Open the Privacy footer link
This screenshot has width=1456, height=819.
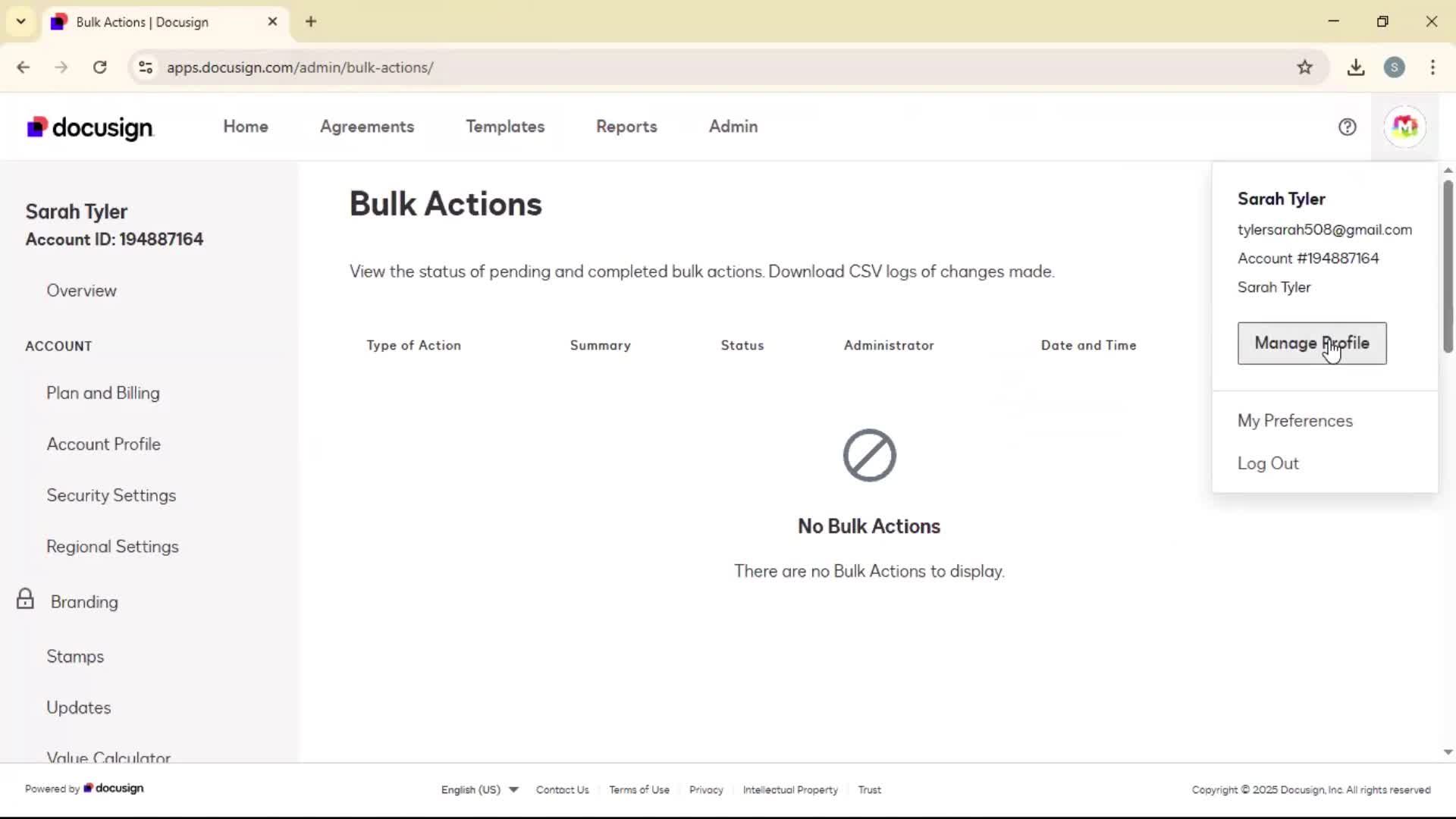point(706,789)
